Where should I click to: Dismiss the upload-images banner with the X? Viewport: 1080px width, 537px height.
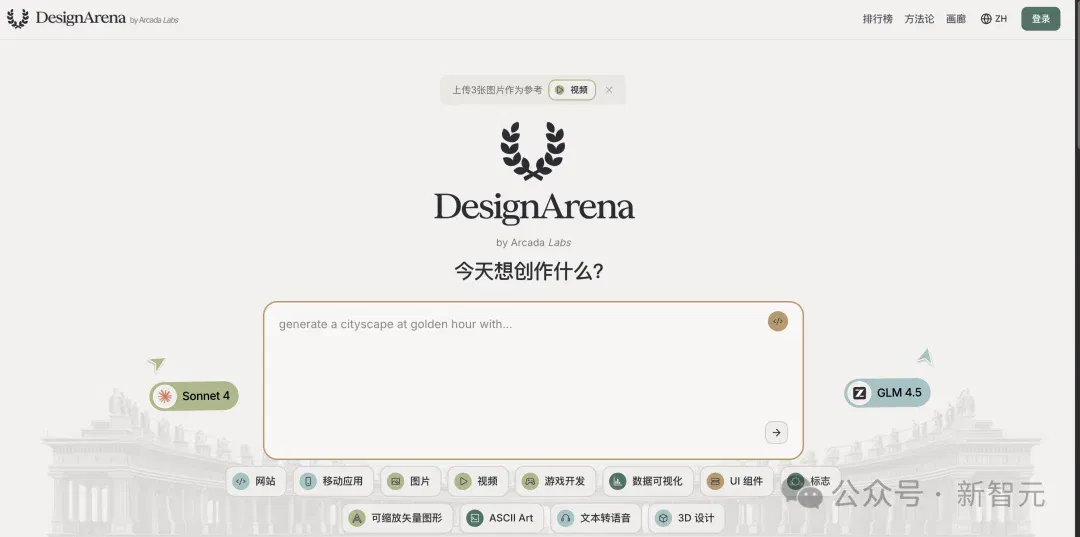click(609, 90)
